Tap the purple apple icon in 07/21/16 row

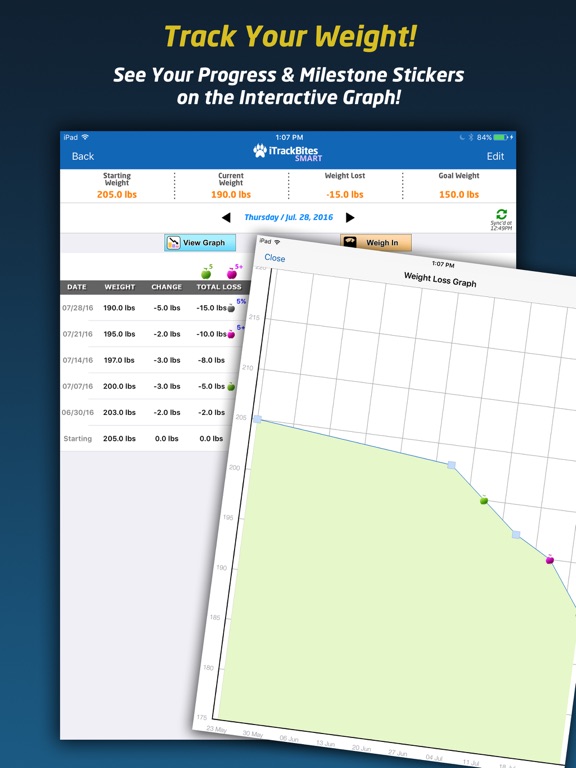pyautogui.click(x=231, y=335)
